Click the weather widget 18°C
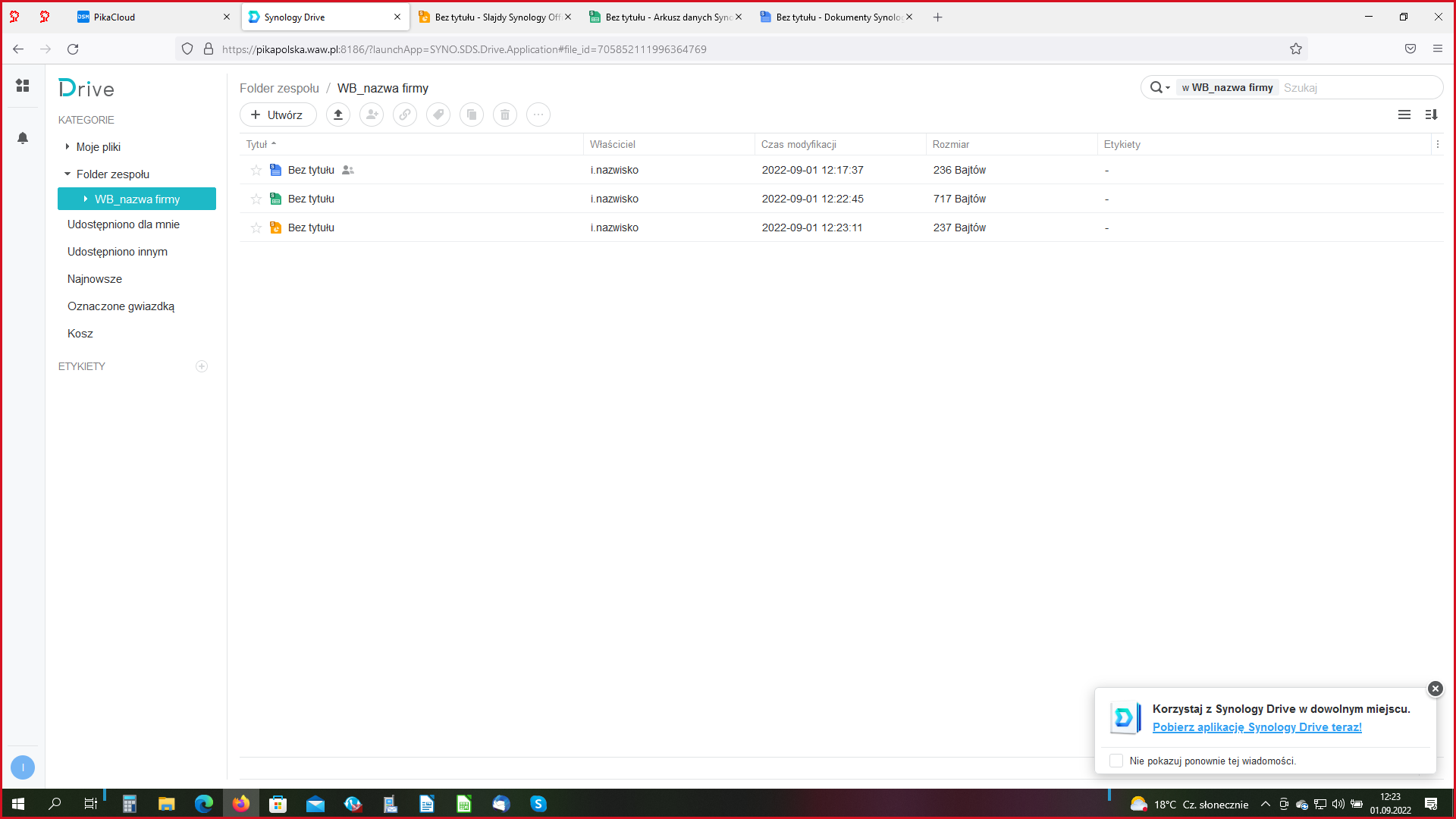 click(x=1189, y=804)
